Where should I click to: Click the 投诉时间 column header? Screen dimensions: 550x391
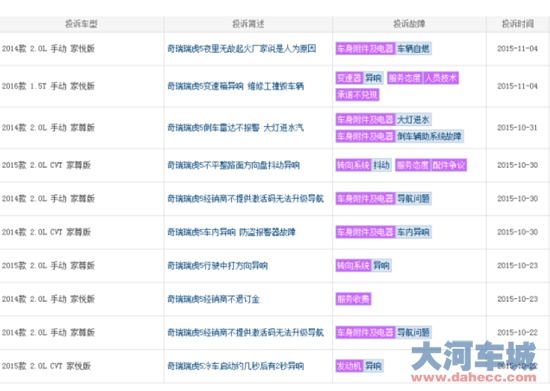pos(518,24)
